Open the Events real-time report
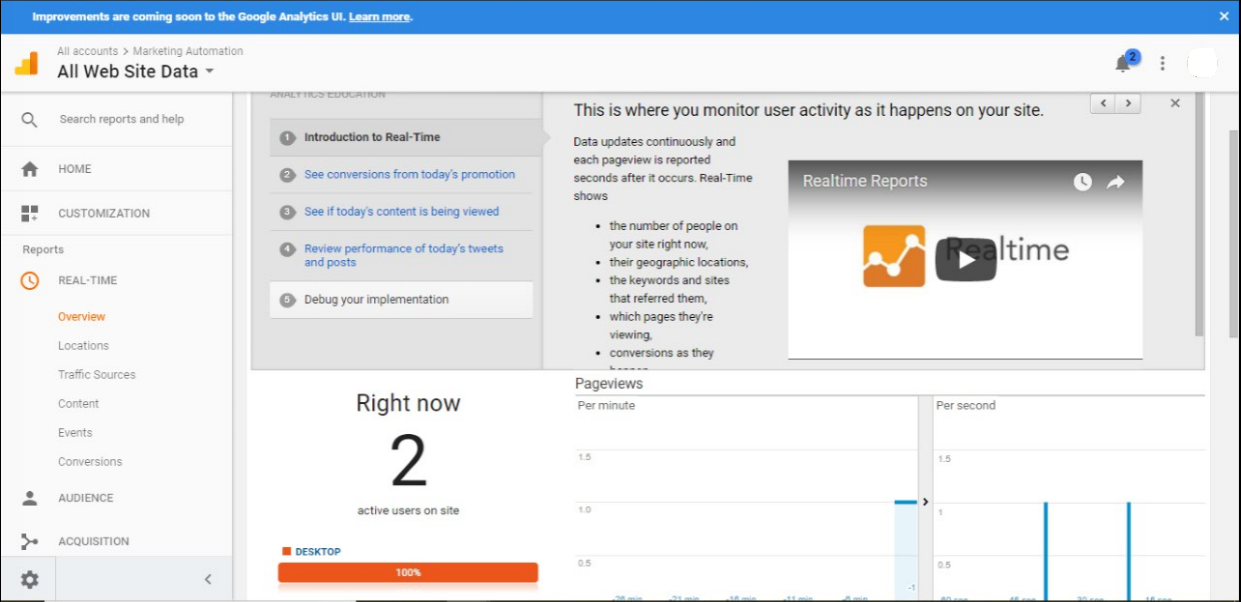The width and height of the screenshot is (1241, 602). click(75, 433)
